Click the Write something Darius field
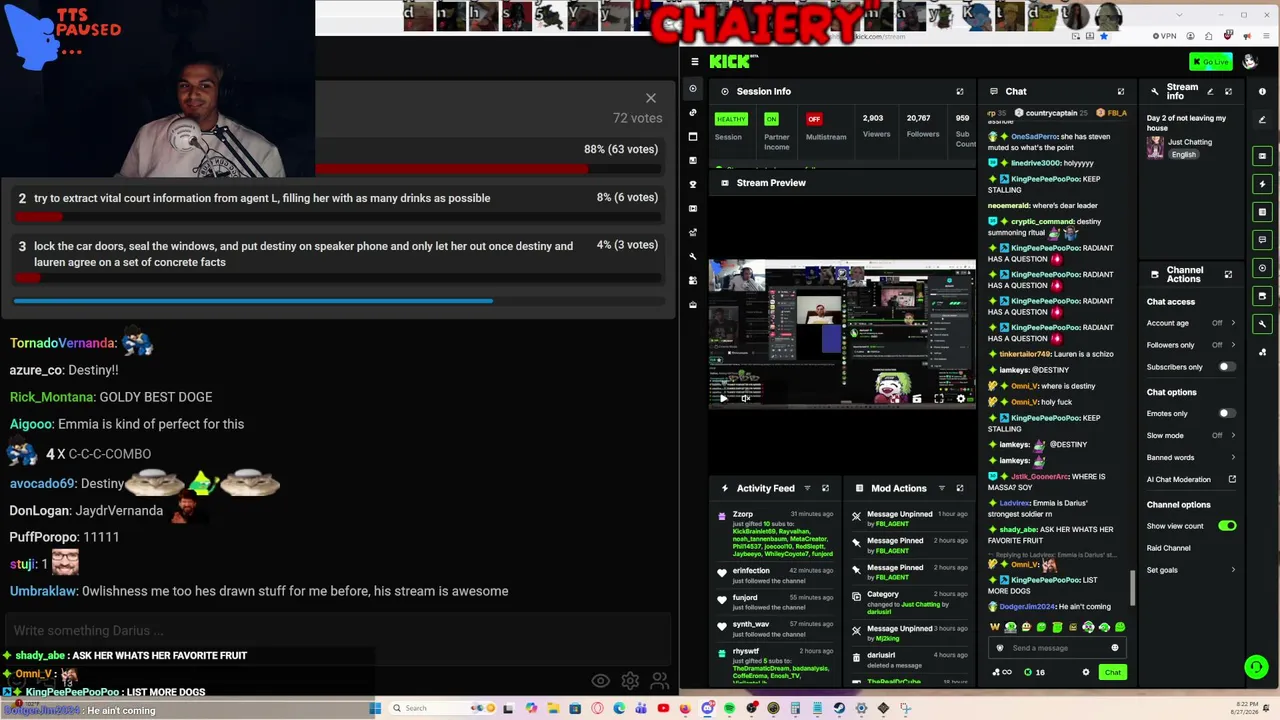The height and width of the screenshot is (720, 1280). [338, 631]
